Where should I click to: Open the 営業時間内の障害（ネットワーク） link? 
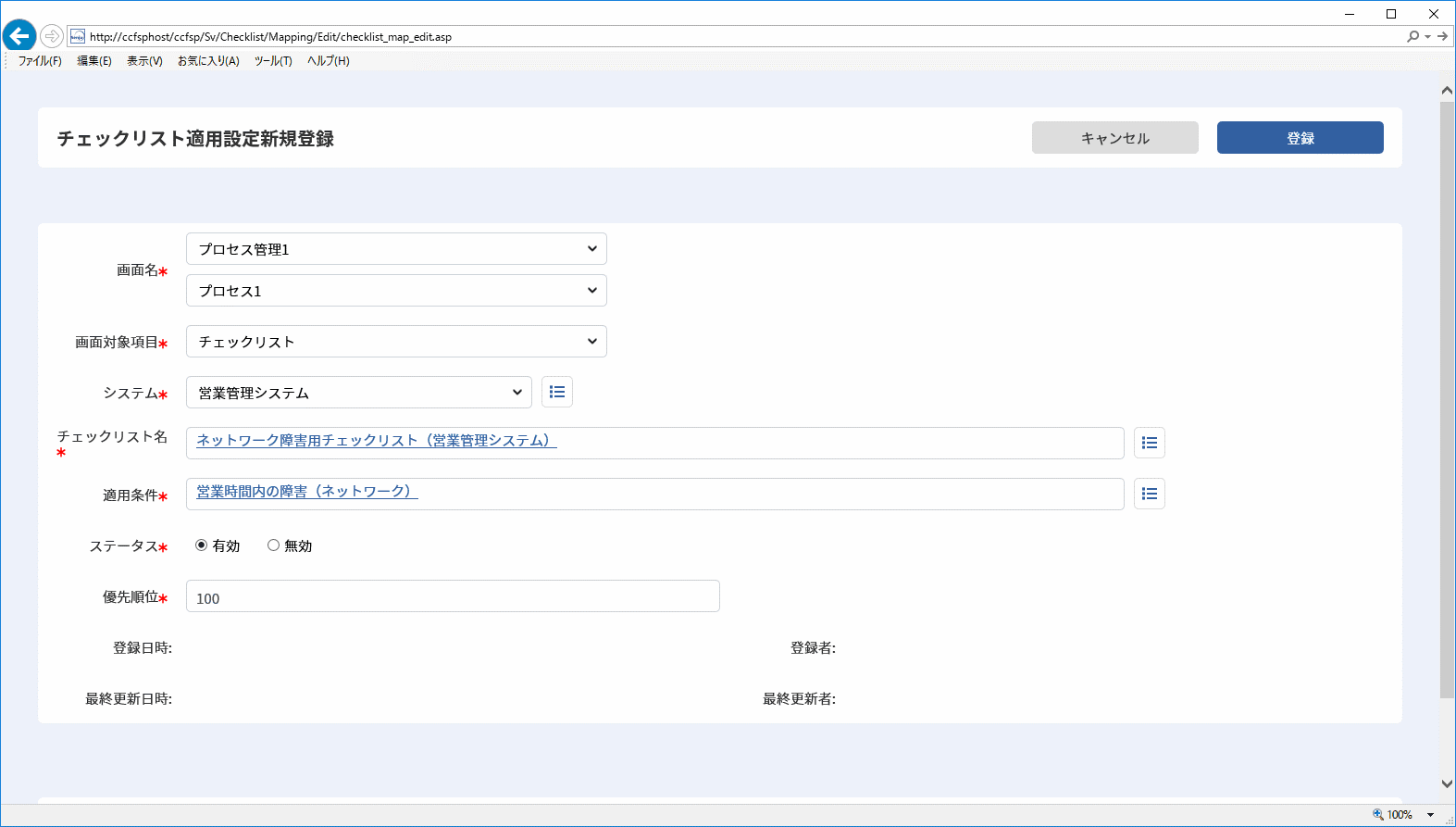(x=307, y=492)
